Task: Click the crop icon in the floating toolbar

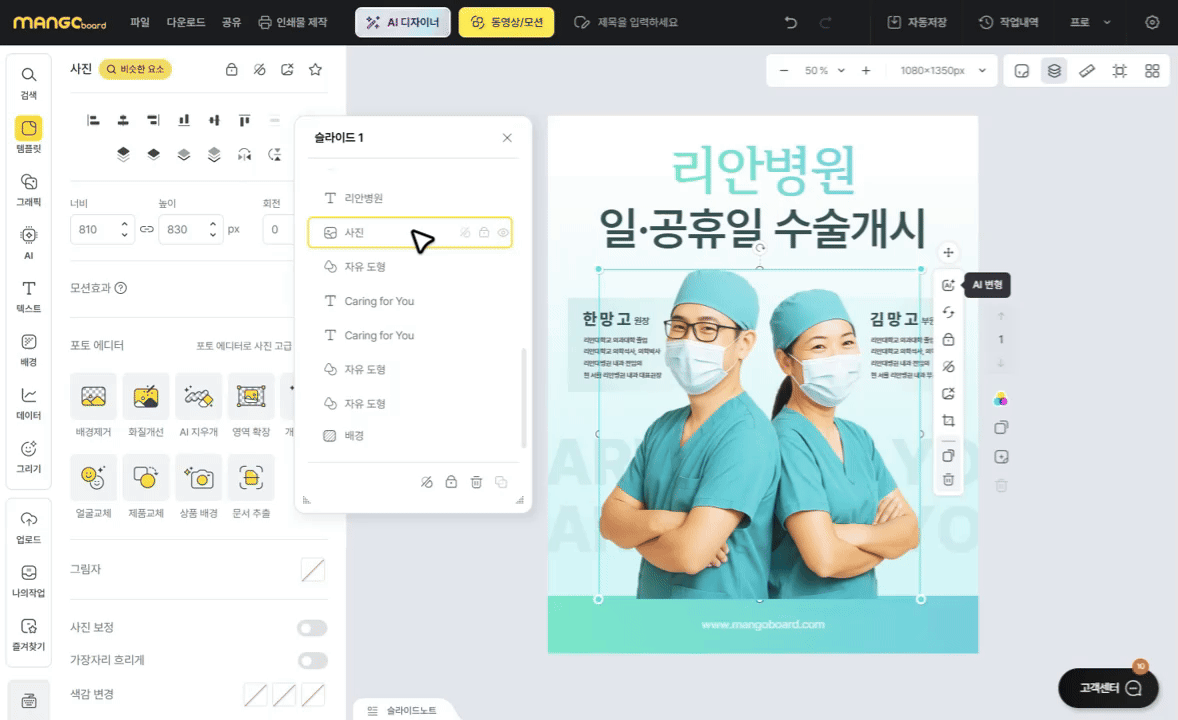Action: pos(948,421)
